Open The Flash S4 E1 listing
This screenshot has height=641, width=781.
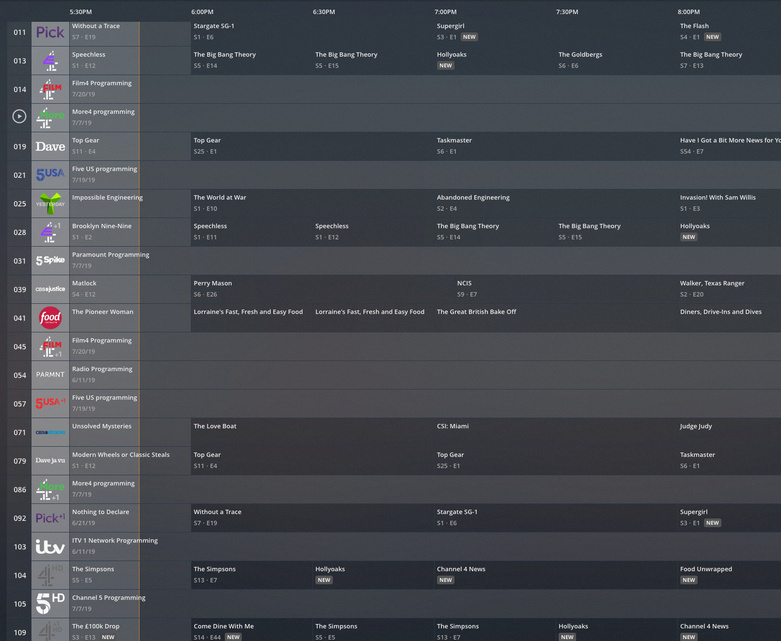729,33
